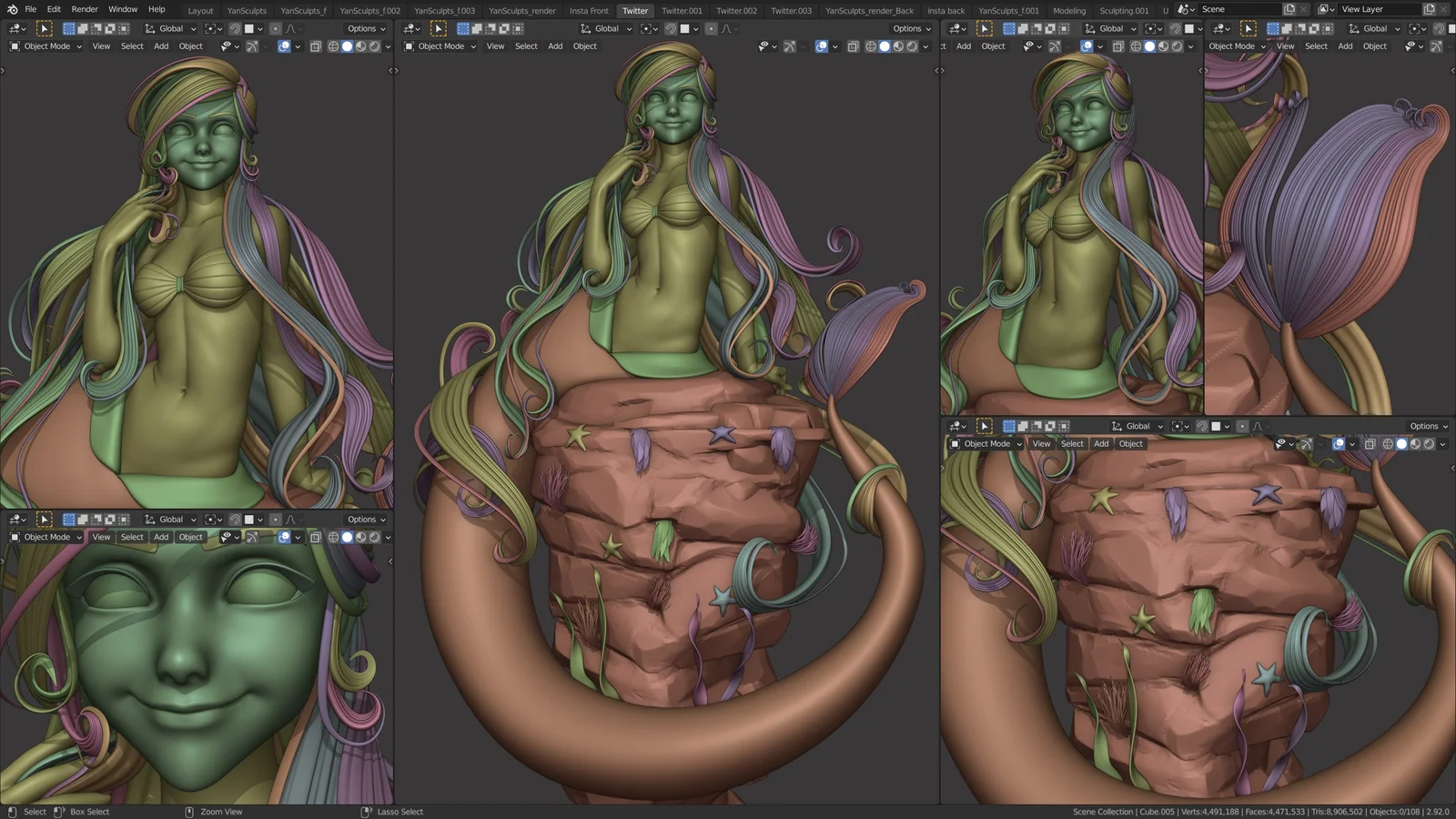Open the Object Mode dropdown
Viewport: 1456px width, 819px height.
click(45, 45)
